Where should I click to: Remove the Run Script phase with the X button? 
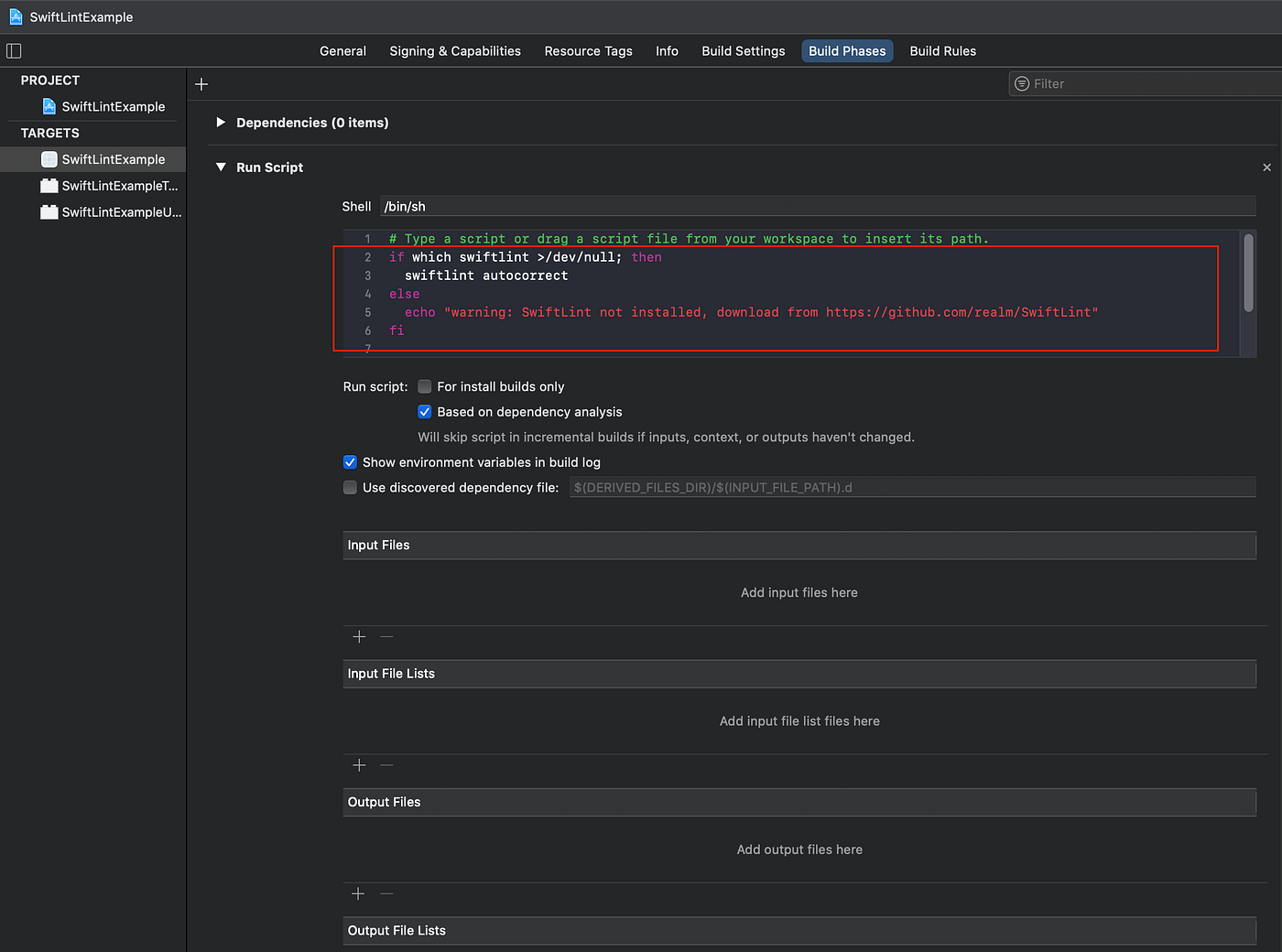coord(1266,168)
